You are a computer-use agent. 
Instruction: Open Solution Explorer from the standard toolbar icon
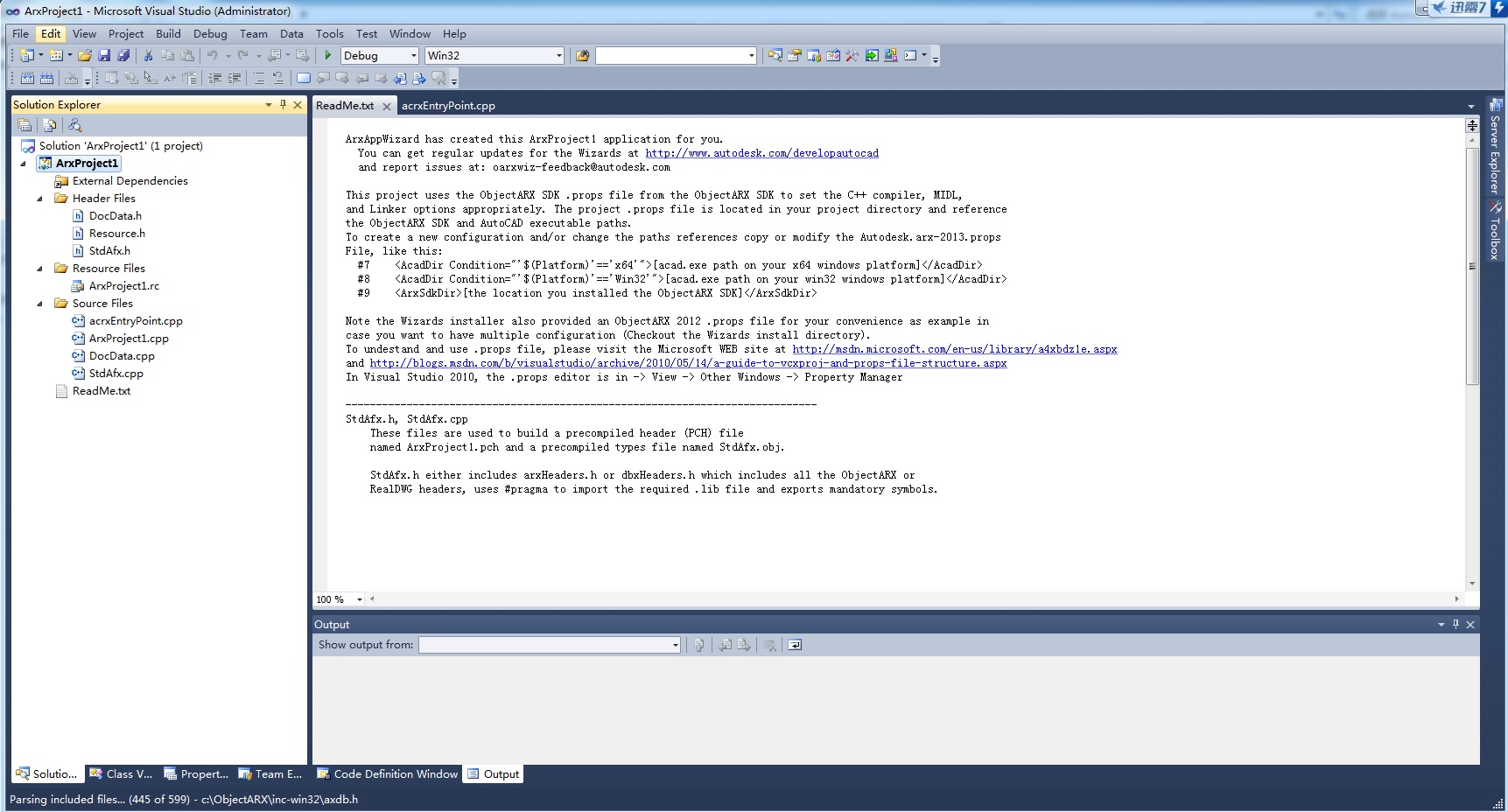click(x=775, y=55)
